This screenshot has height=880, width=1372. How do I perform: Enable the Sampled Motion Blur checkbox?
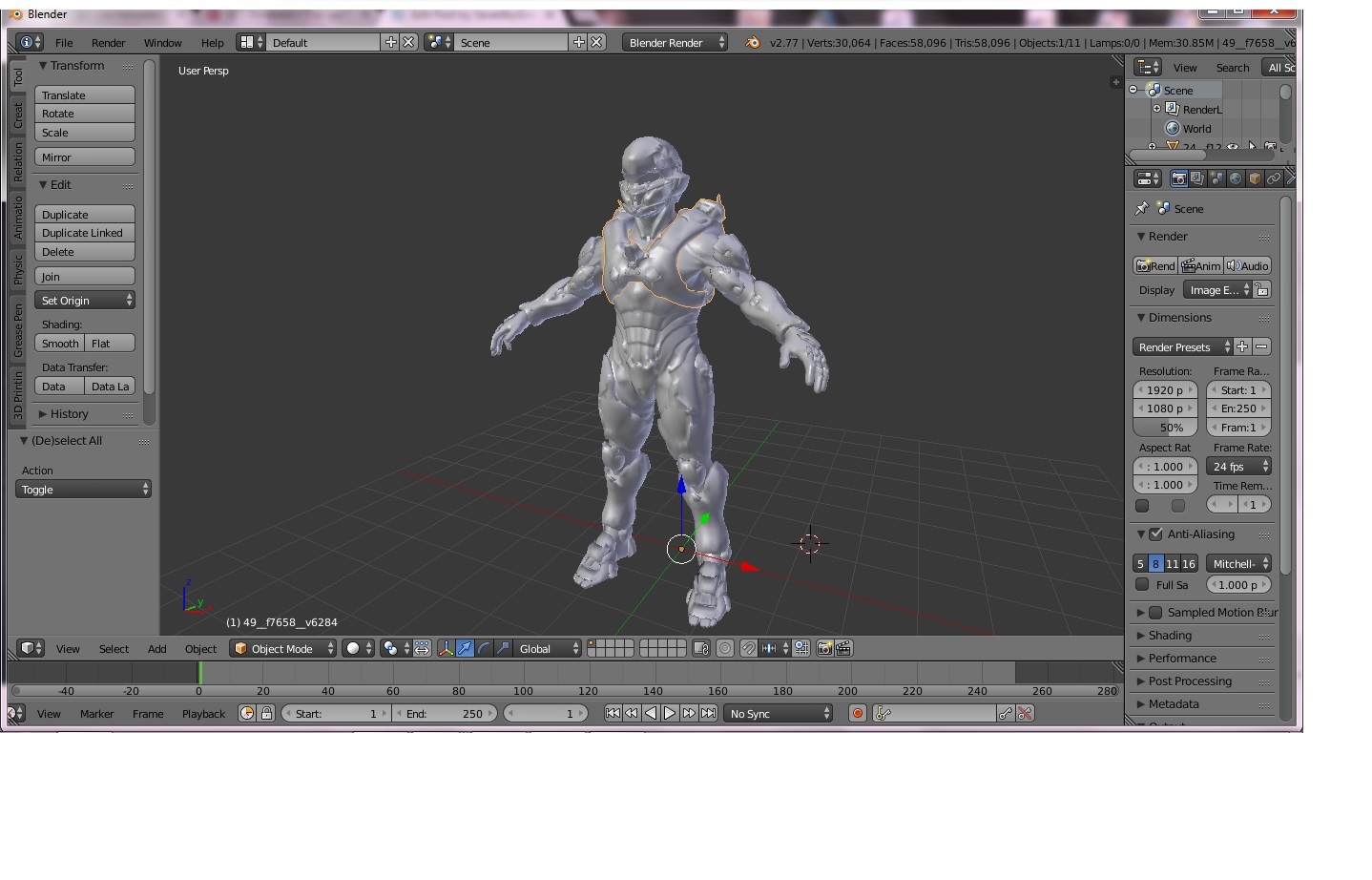click(x=1155, y=612)
